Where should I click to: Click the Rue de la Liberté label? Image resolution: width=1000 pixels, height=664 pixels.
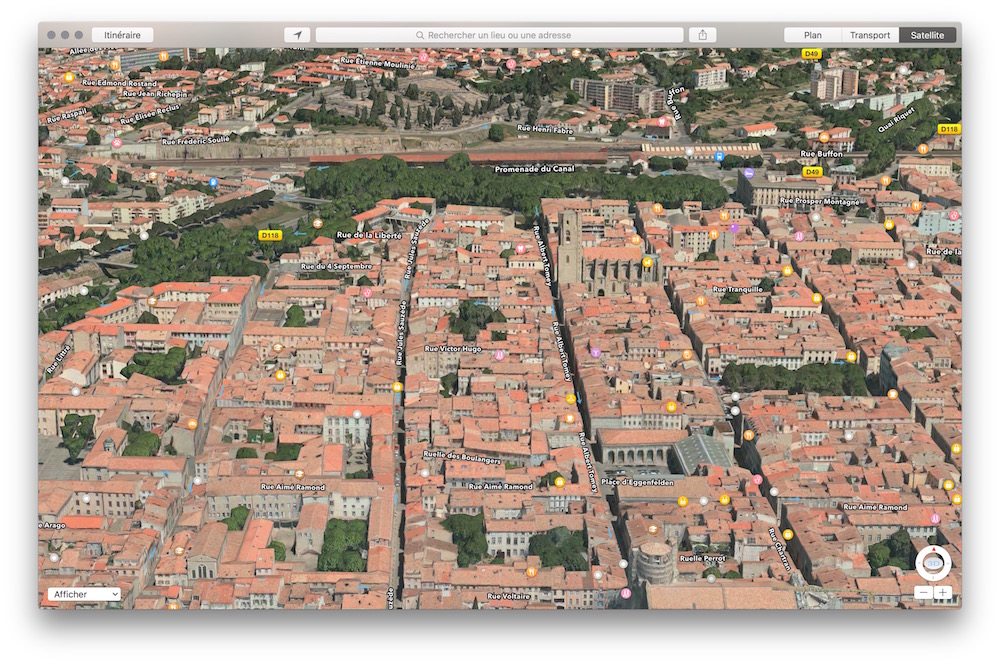click(x=369, y=235)
